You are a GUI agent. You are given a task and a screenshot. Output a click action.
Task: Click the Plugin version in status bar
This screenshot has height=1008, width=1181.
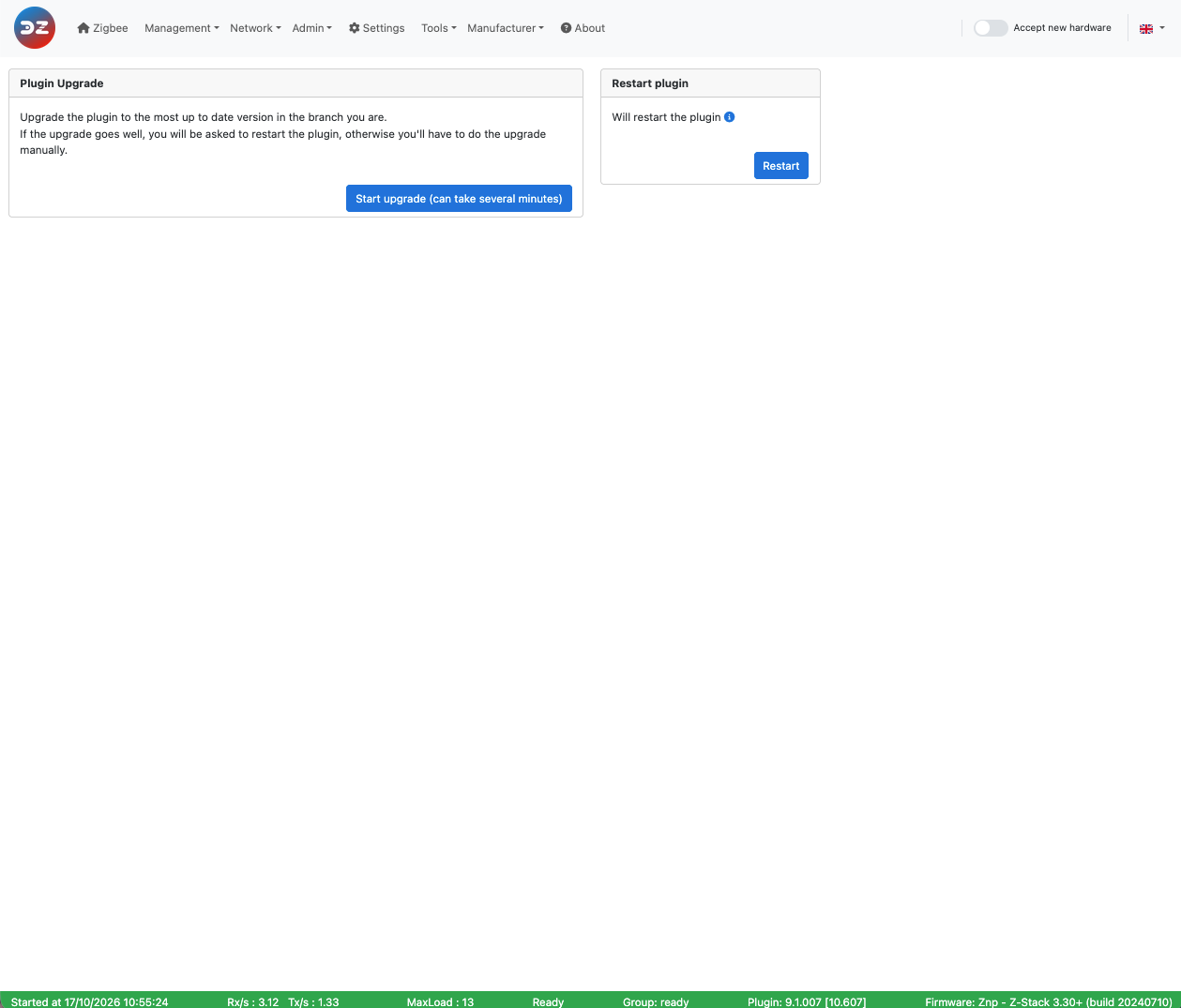pos(807,1001)
